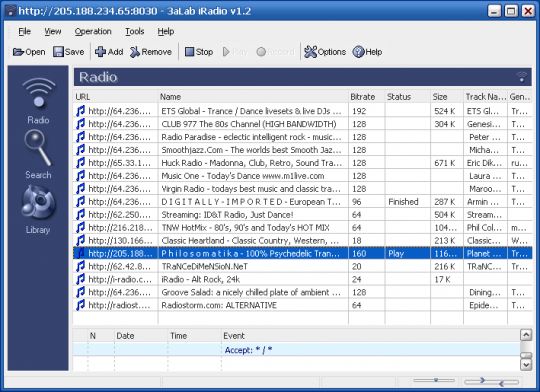Click the music note icon for Virgin Radio
The width and height of the screenshot is (540, 392).
[x=81, y=189]
